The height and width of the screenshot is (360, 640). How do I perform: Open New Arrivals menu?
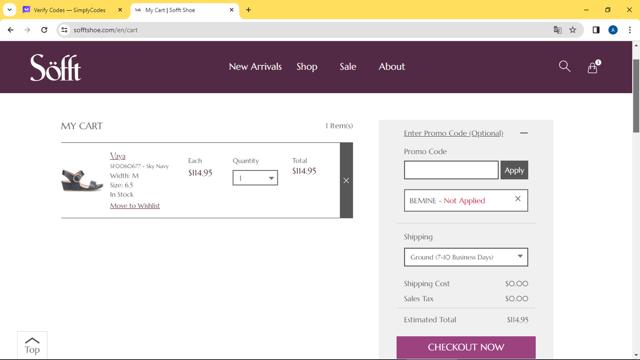255,67
